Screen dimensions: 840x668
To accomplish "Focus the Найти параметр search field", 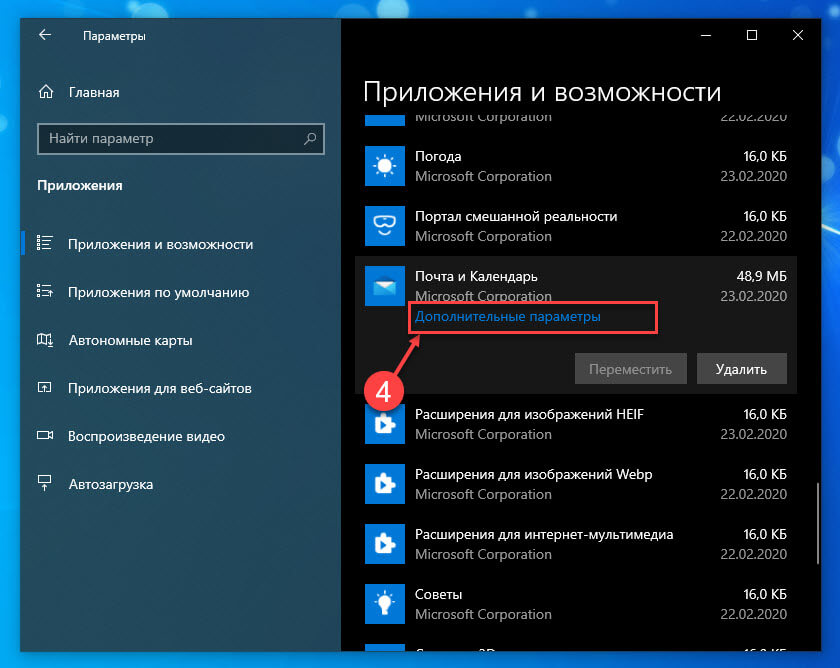I will [x=181, y=139].
